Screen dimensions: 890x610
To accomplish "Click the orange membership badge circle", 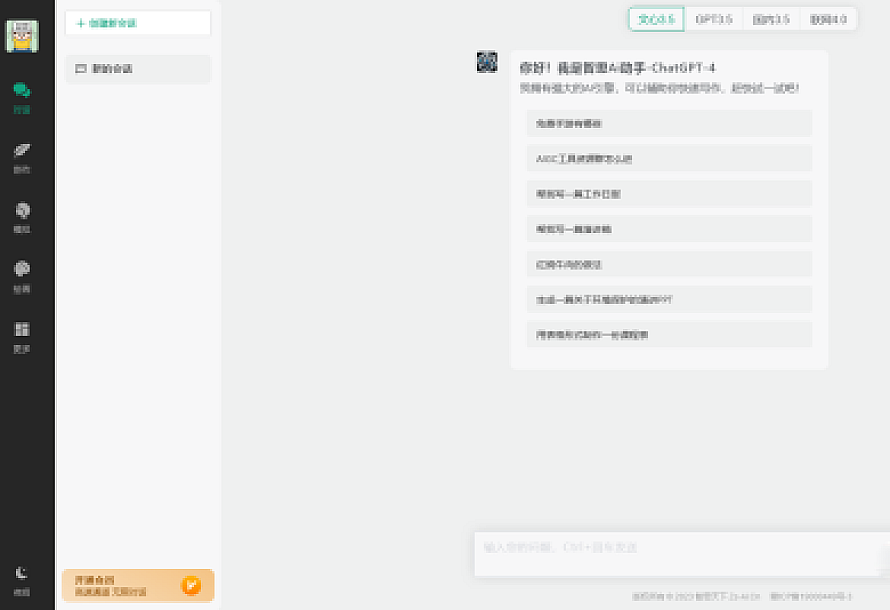I will tap(192, 586).
